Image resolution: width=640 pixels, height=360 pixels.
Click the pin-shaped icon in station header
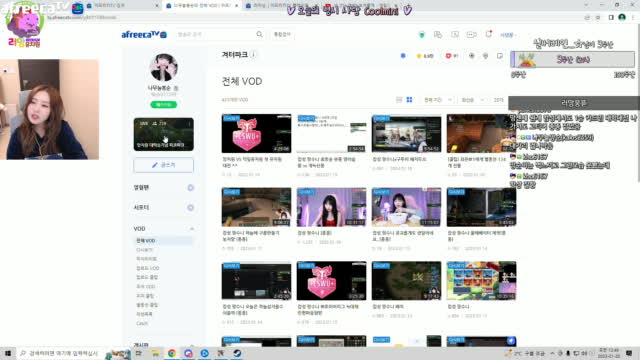[485, 56]
